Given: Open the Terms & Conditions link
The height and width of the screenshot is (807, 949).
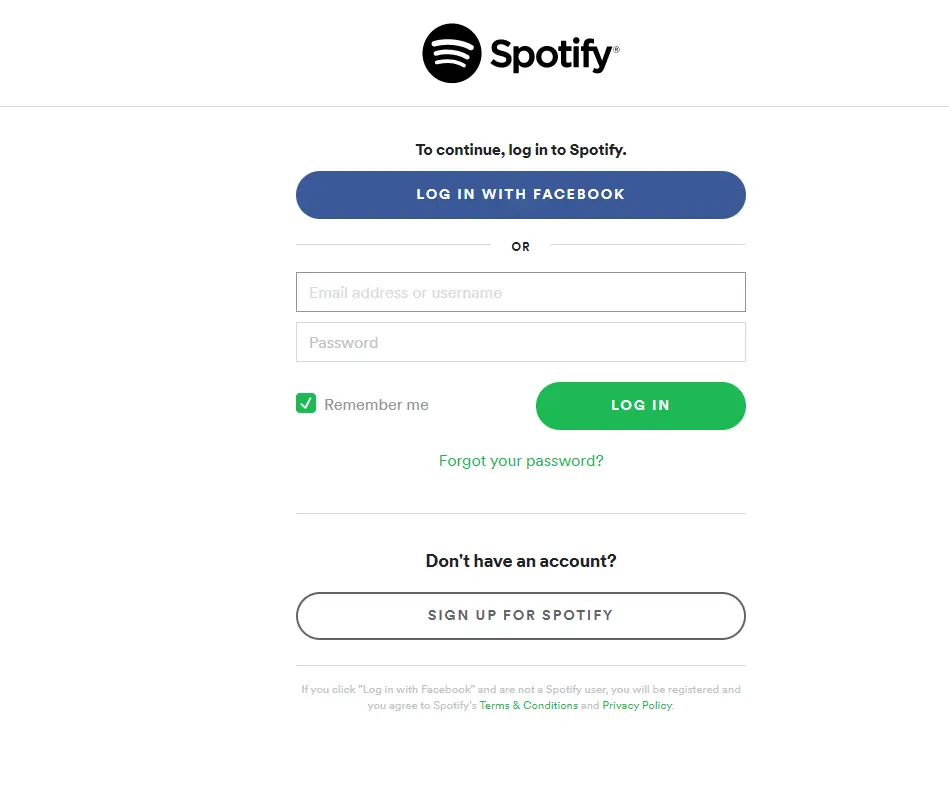Looking at the screenshot, I should pos(528,705).
